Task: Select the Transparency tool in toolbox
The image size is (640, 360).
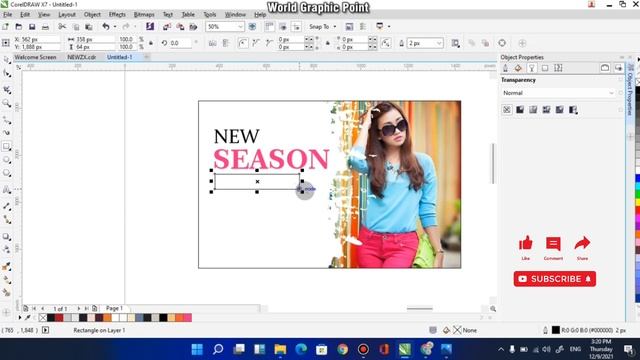Action: pyautogui.click(x=7, y=249)
